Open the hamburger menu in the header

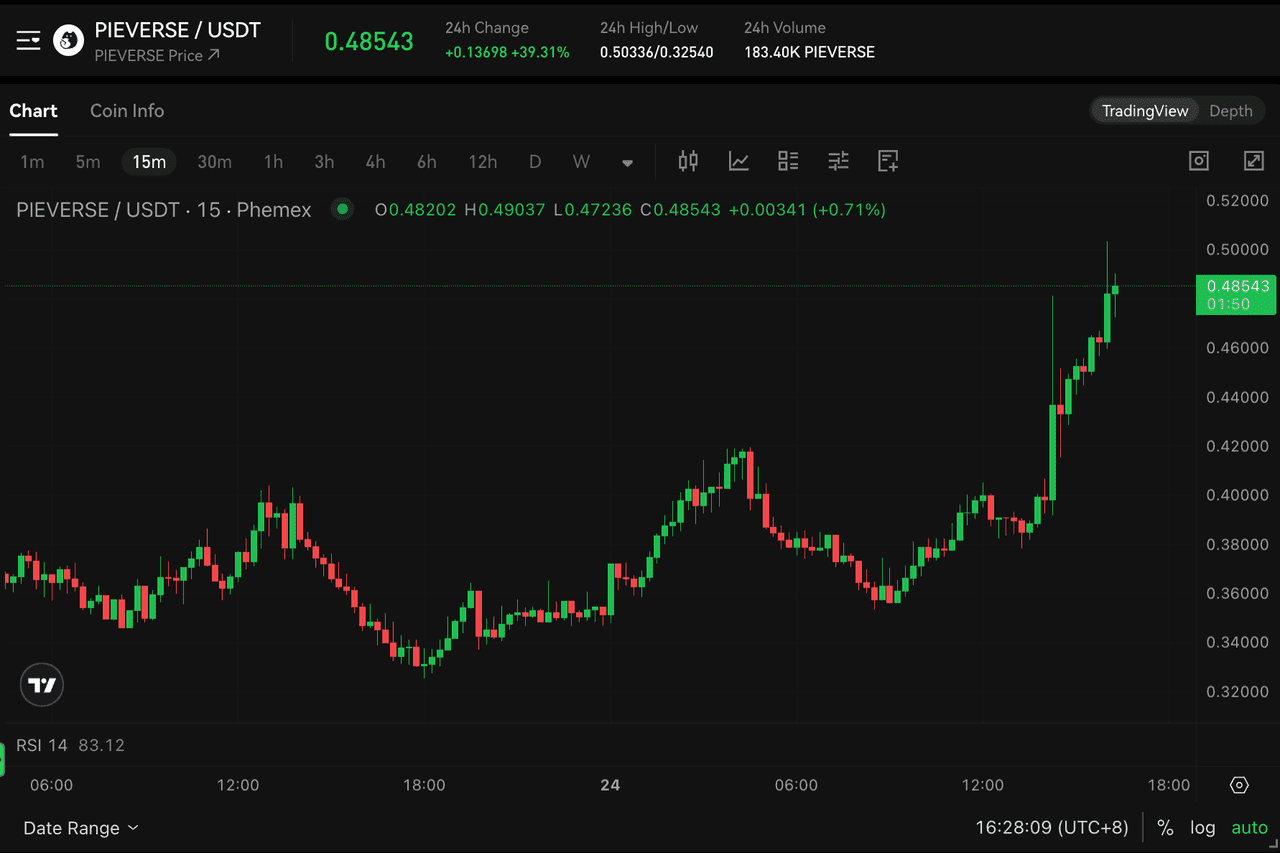coord(27,40)
